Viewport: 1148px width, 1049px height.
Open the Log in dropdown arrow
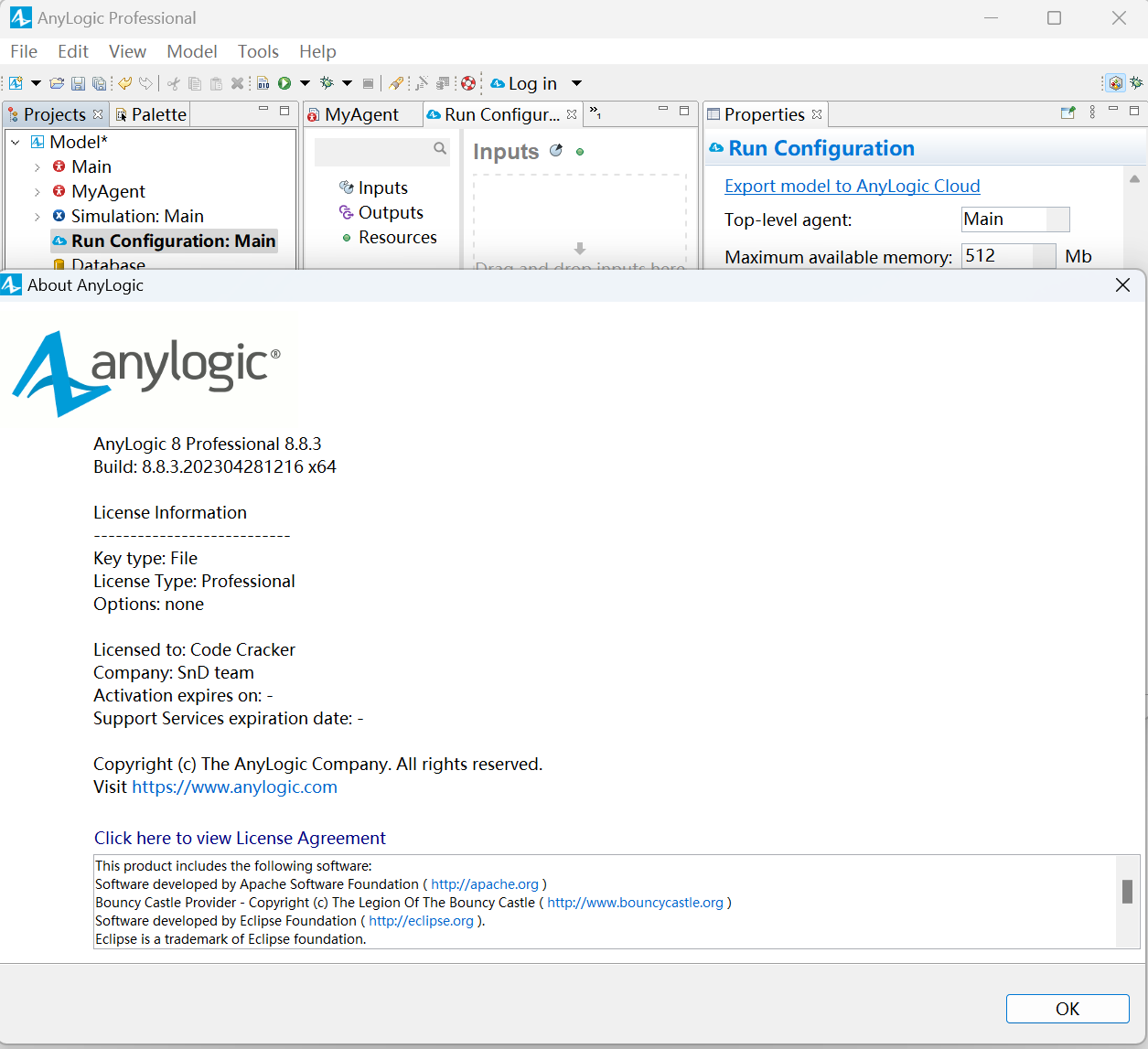tap(576, 83)
